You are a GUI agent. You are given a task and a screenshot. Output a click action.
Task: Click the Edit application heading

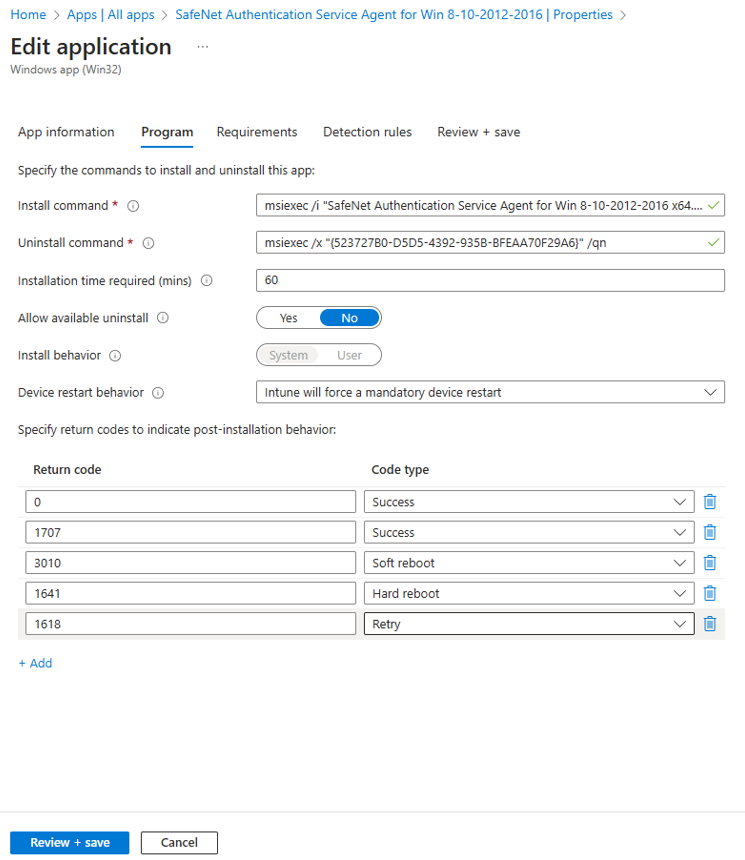tap(91, 47)
